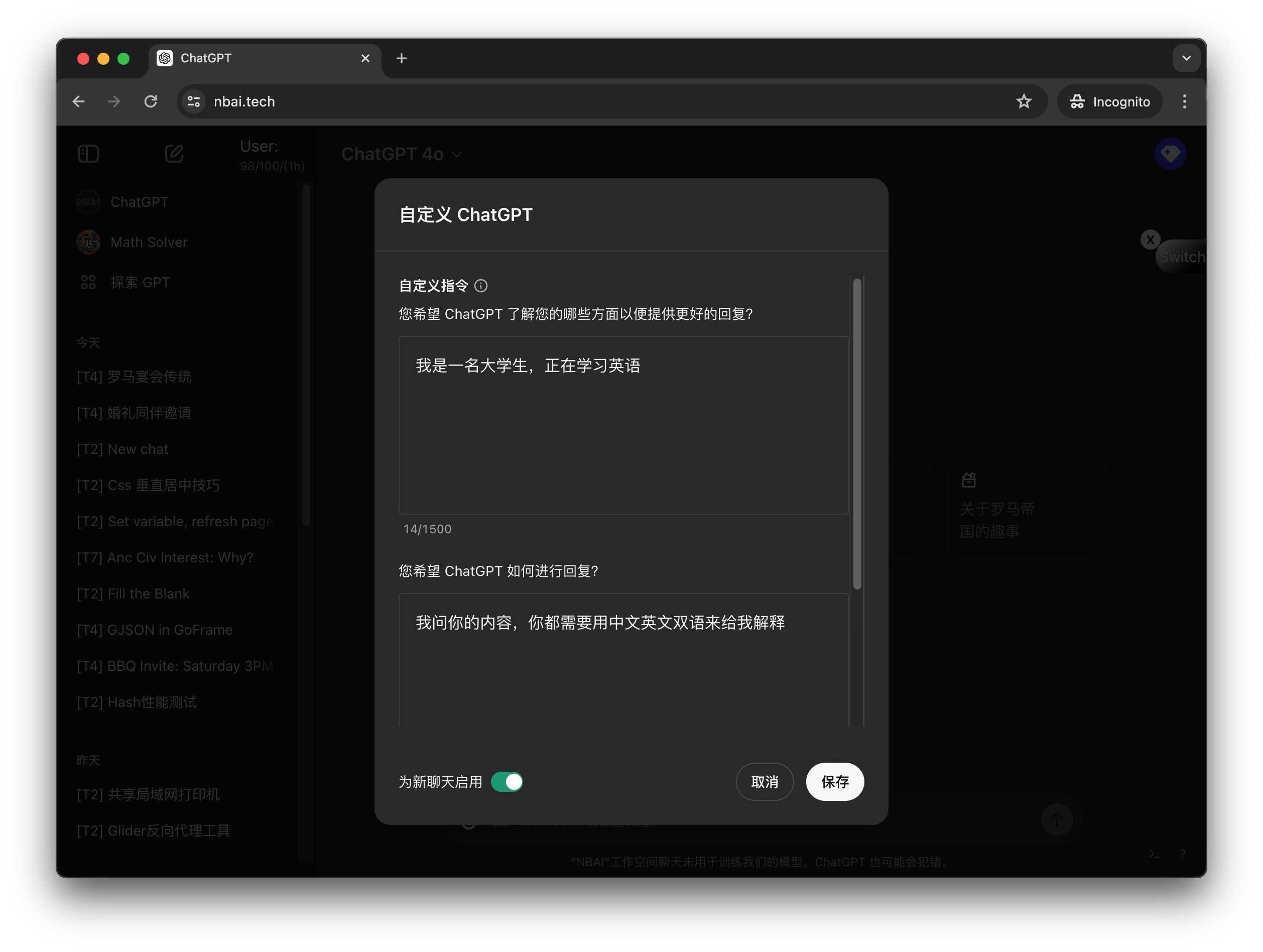Open the [T2] Css 垂直居中技巧 chat
1263x952 pixels.
[148, 486]
